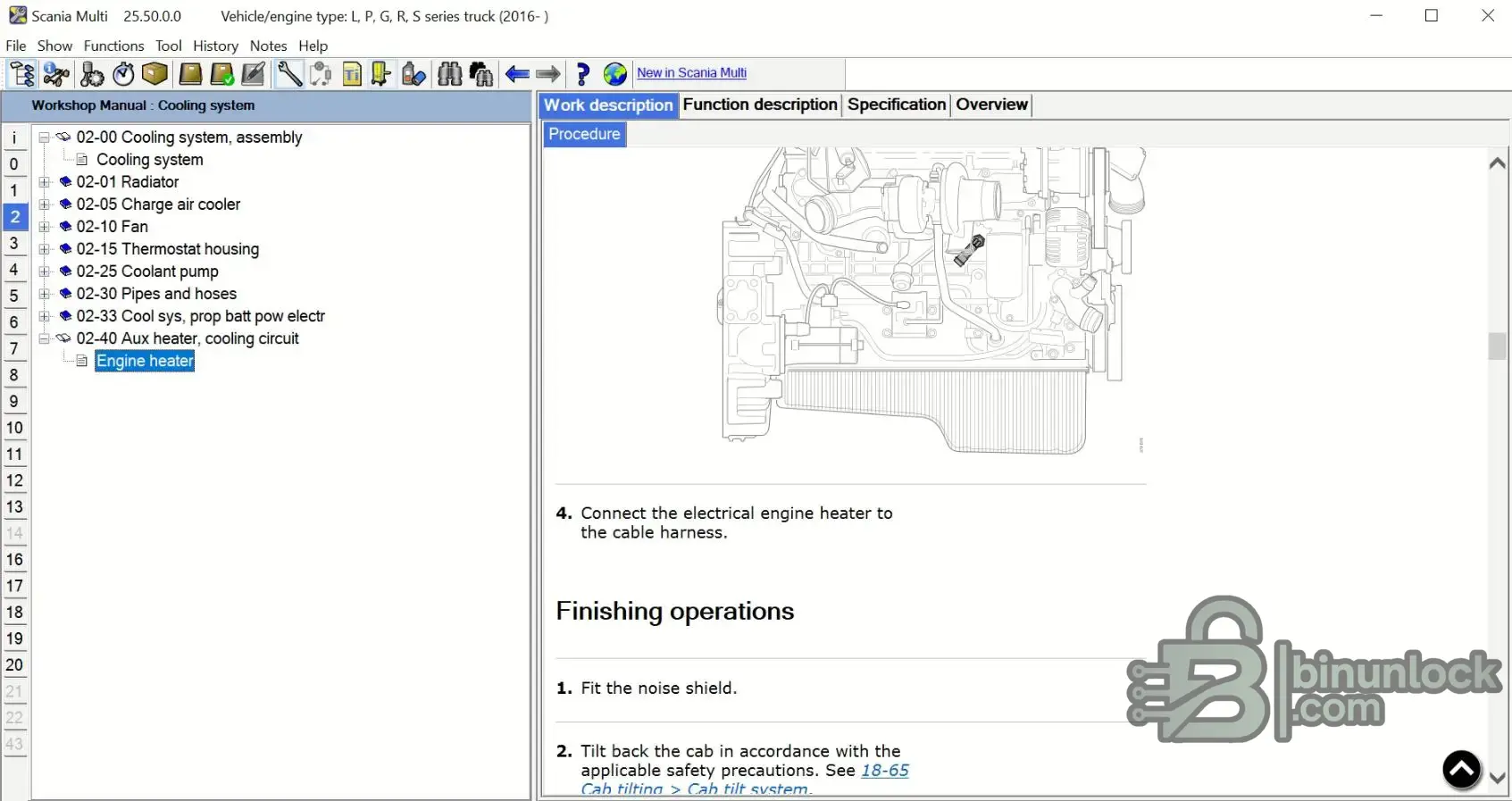Go back with the blue left arrow
The height and width of the screenshot is (801, 1512).
point(517,74)
